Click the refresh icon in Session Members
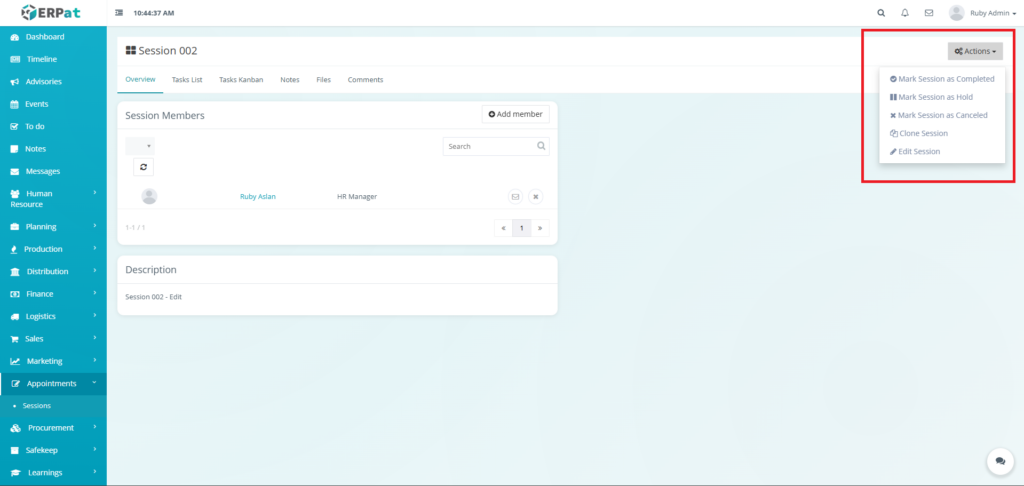This screenshot has height=486, width=1024. (143, 167)
